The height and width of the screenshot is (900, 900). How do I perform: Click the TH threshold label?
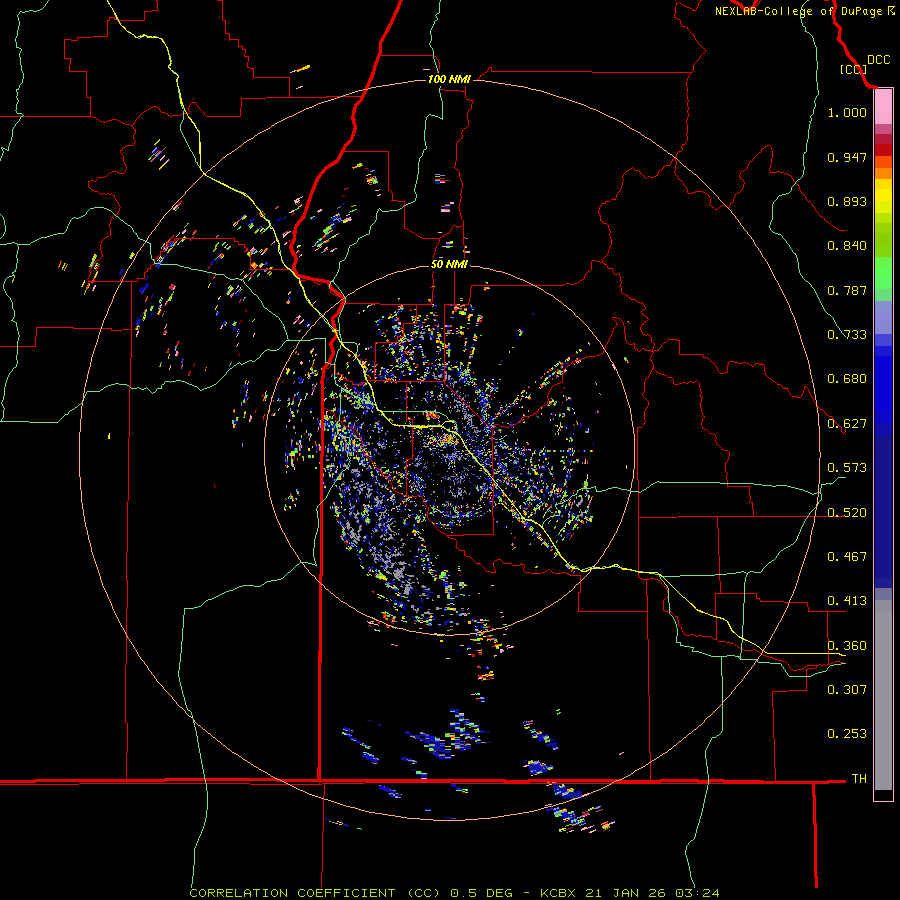point(859,779)
